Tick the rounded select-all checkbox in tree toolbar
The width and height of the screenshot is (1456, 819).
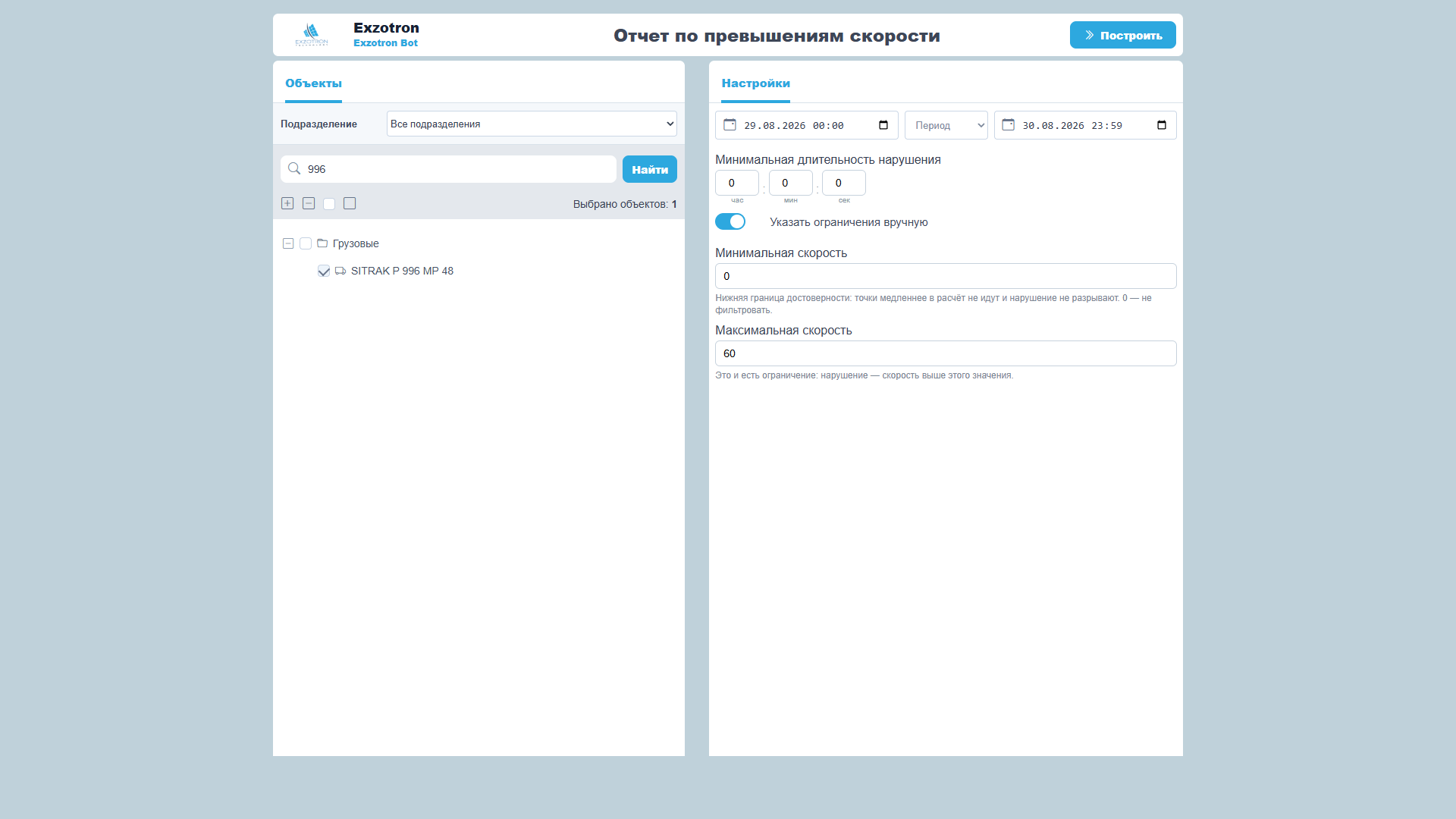(x=329, y=203)
